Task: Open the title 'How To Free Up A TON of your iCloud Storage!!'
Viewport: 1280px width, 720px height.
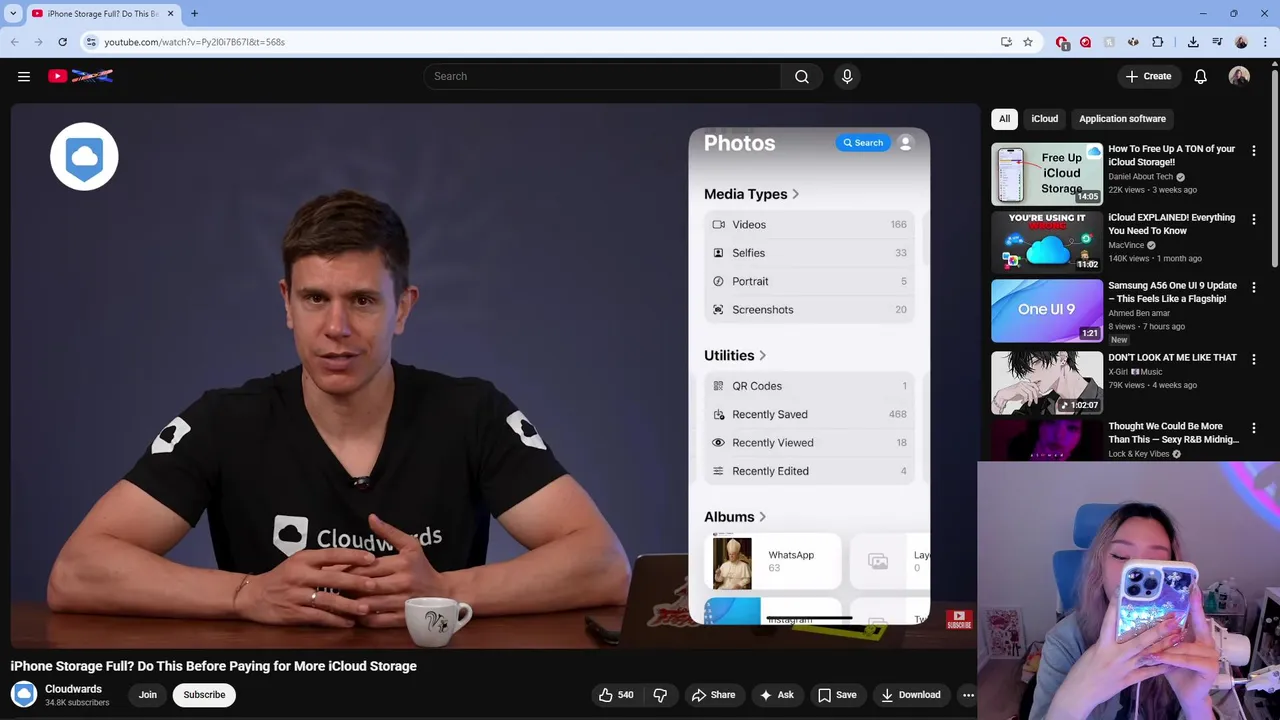Action: point(1171,155)
